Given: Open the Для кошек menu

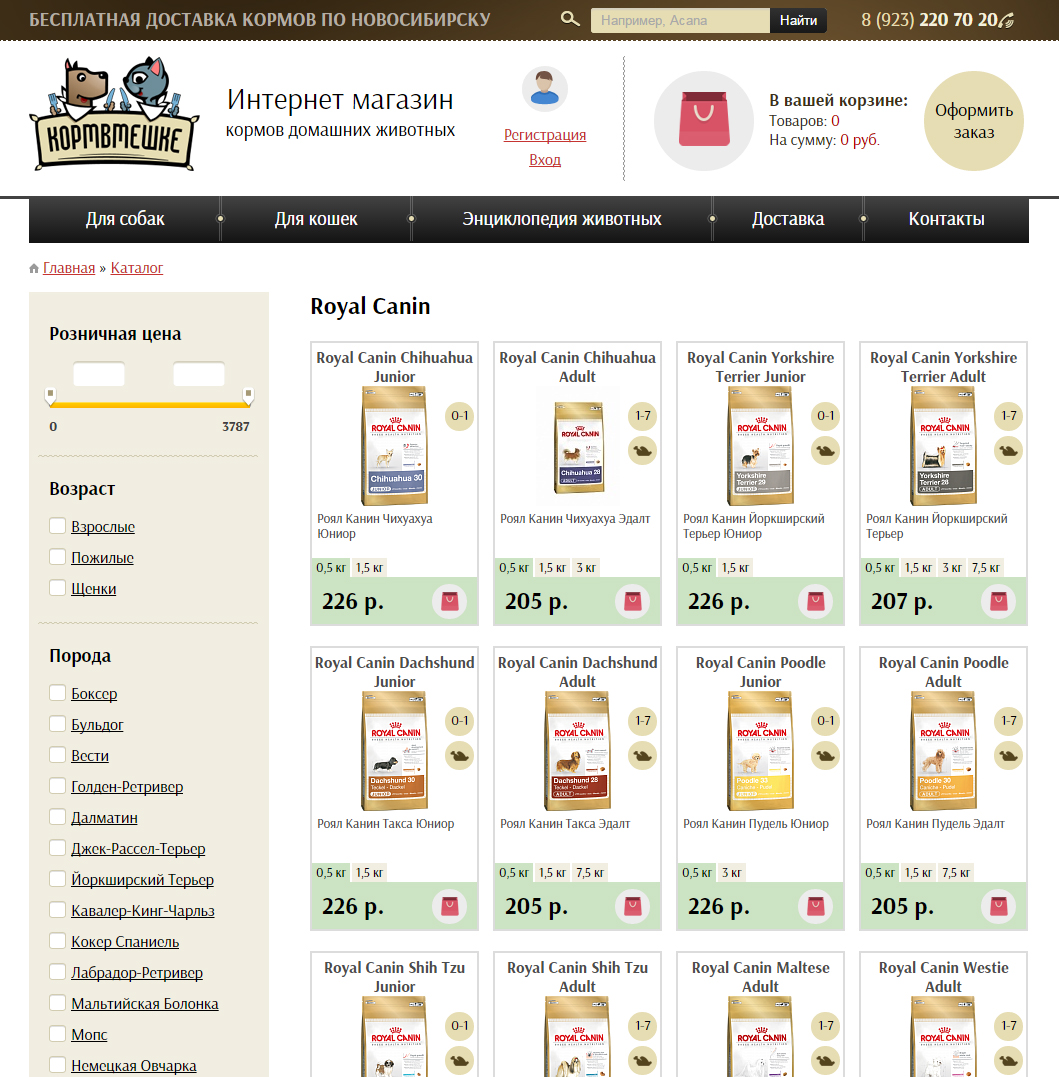Looking at the screenshot, I should coord(316,219).
